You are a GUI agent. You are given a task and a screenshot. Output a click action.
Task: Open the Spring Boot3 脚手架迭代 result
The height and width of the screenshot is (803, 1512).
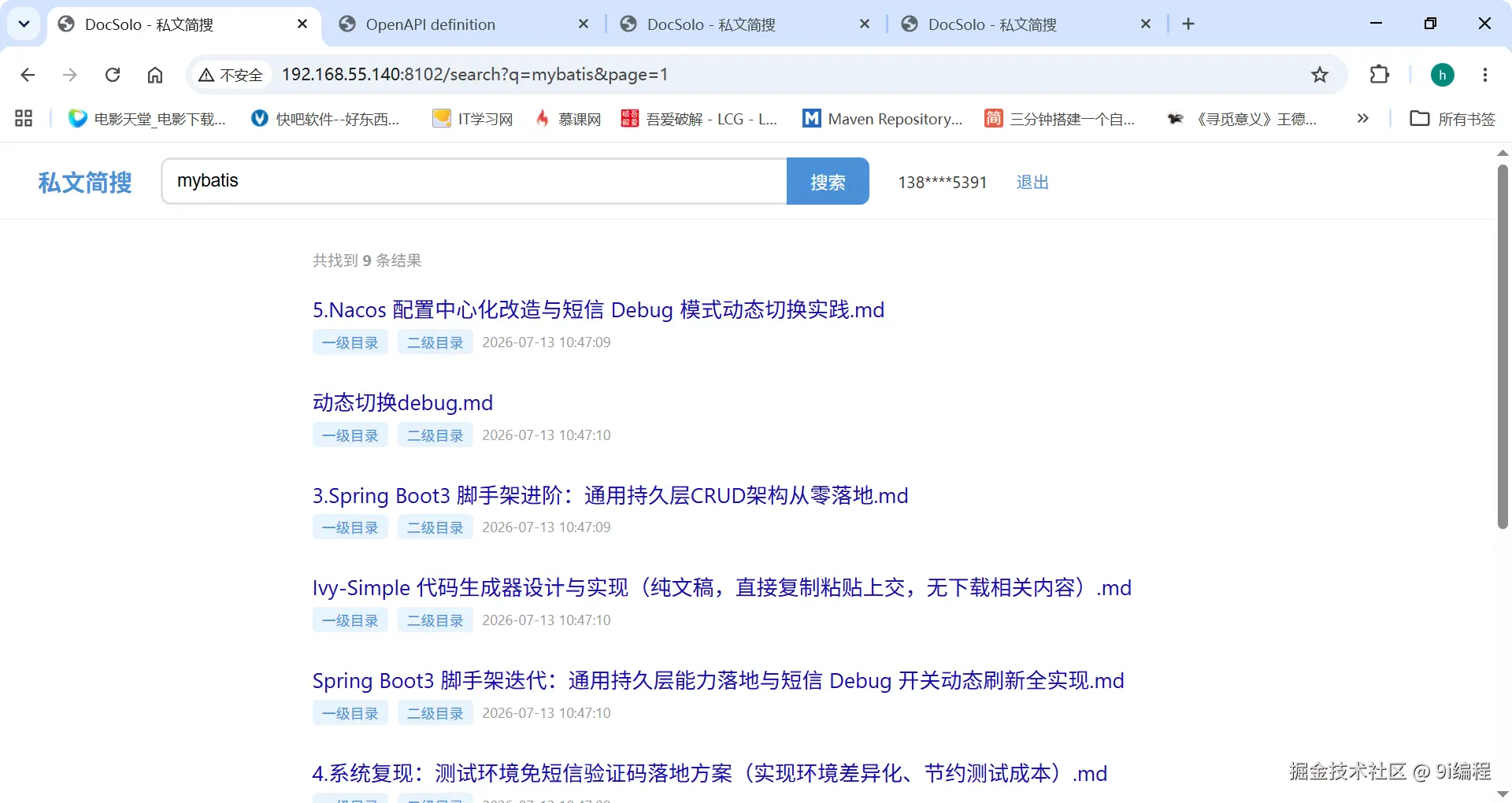click(718, 680)
